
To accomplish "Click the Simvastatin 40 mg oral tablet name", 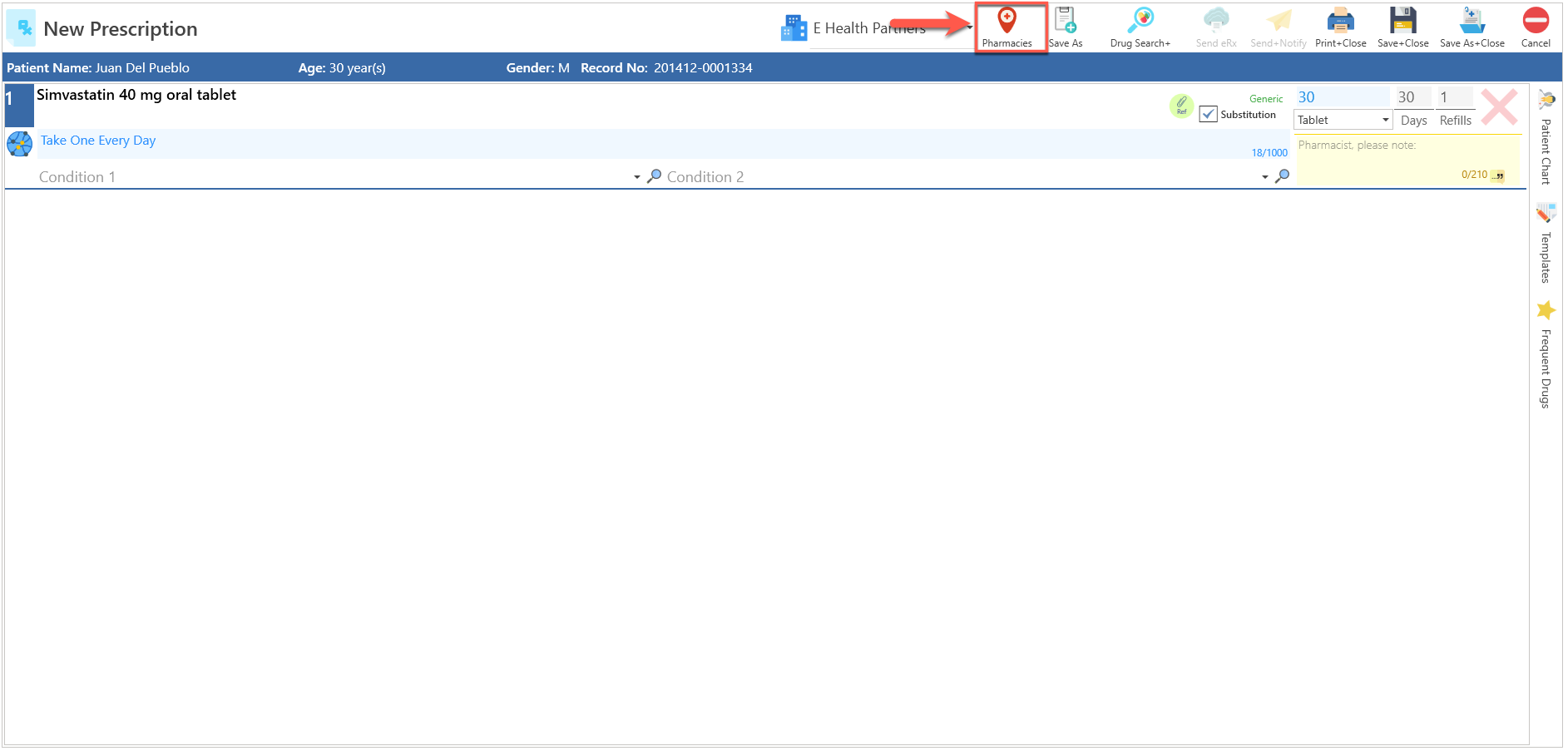I will (136, 95).
